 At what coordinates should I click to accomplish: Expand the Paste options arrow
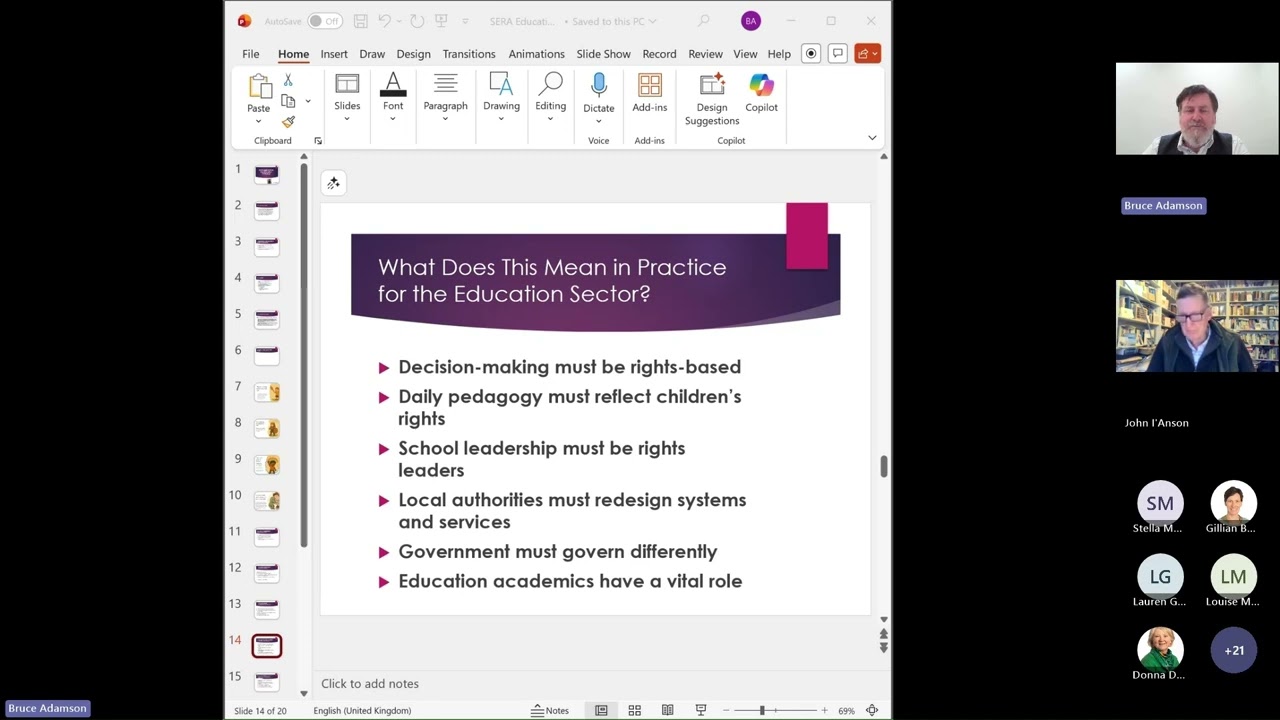pos(258,121)
